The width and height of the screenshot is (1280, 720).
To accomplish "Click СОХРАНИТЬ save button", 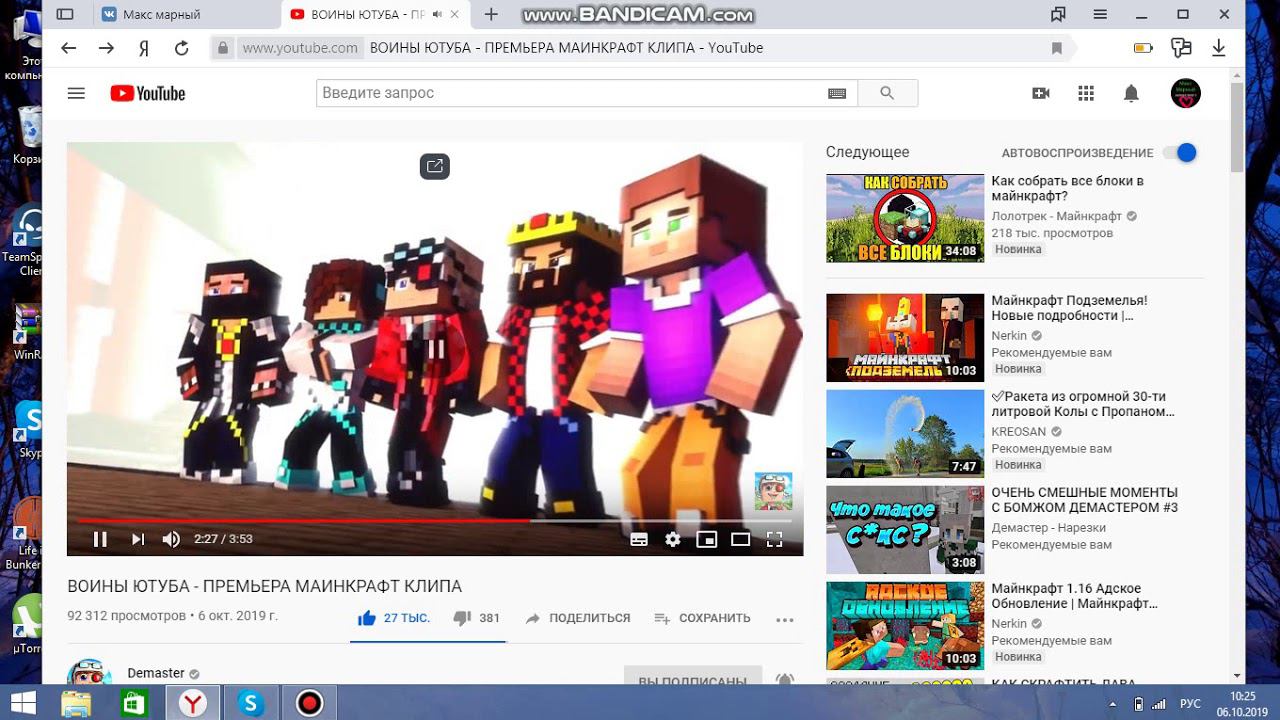I will [702, 618].
